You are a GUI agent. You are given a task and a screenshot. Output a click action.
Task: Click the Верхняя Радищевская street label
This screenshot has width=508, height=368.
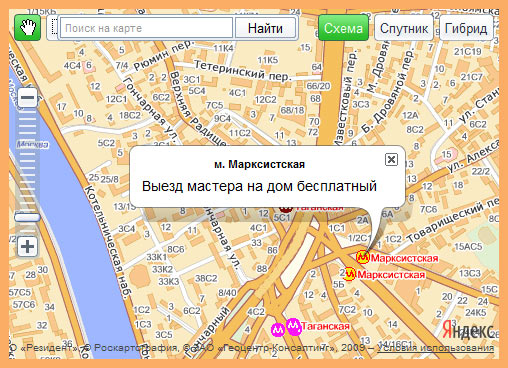(x=198, y=109)
